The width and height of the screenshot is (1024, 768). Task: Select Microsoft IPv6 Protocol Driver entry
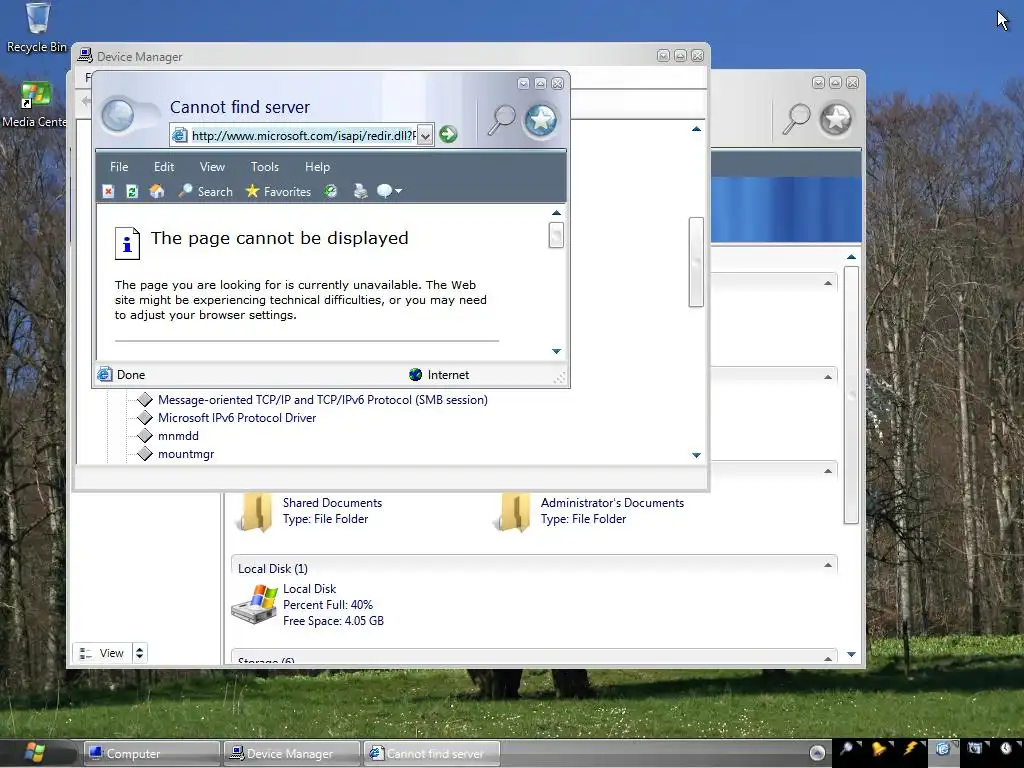click(x=237, y=418)
